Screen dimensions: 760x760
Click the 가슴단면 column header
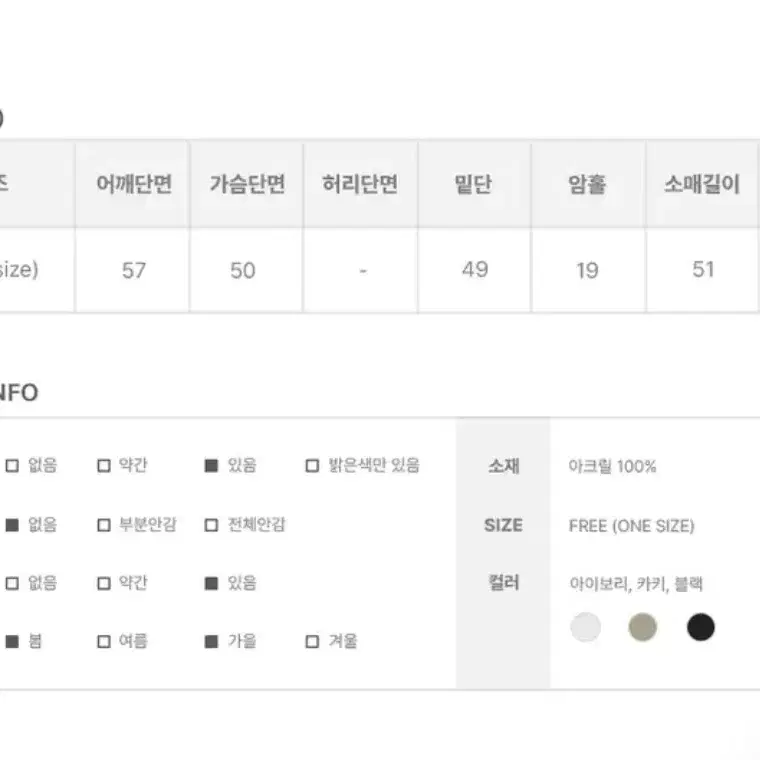[246, 184]
